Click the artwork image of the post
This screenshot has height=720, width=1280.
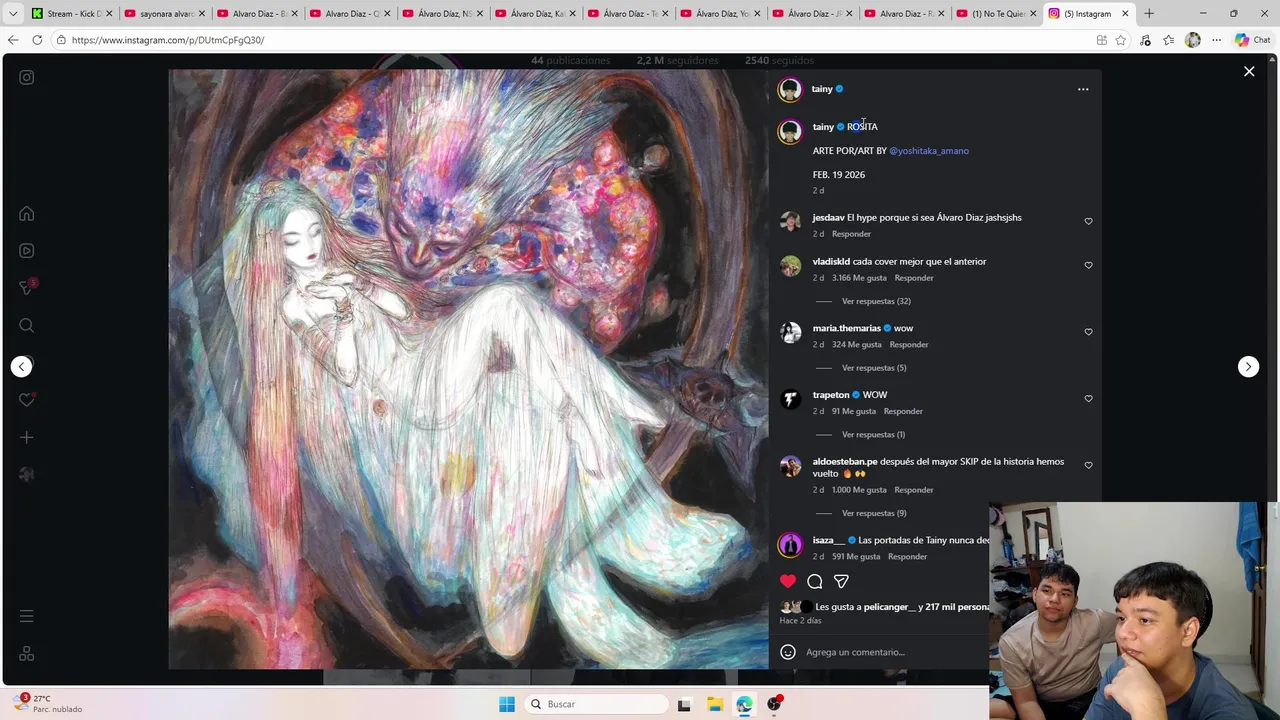point(468,369)
